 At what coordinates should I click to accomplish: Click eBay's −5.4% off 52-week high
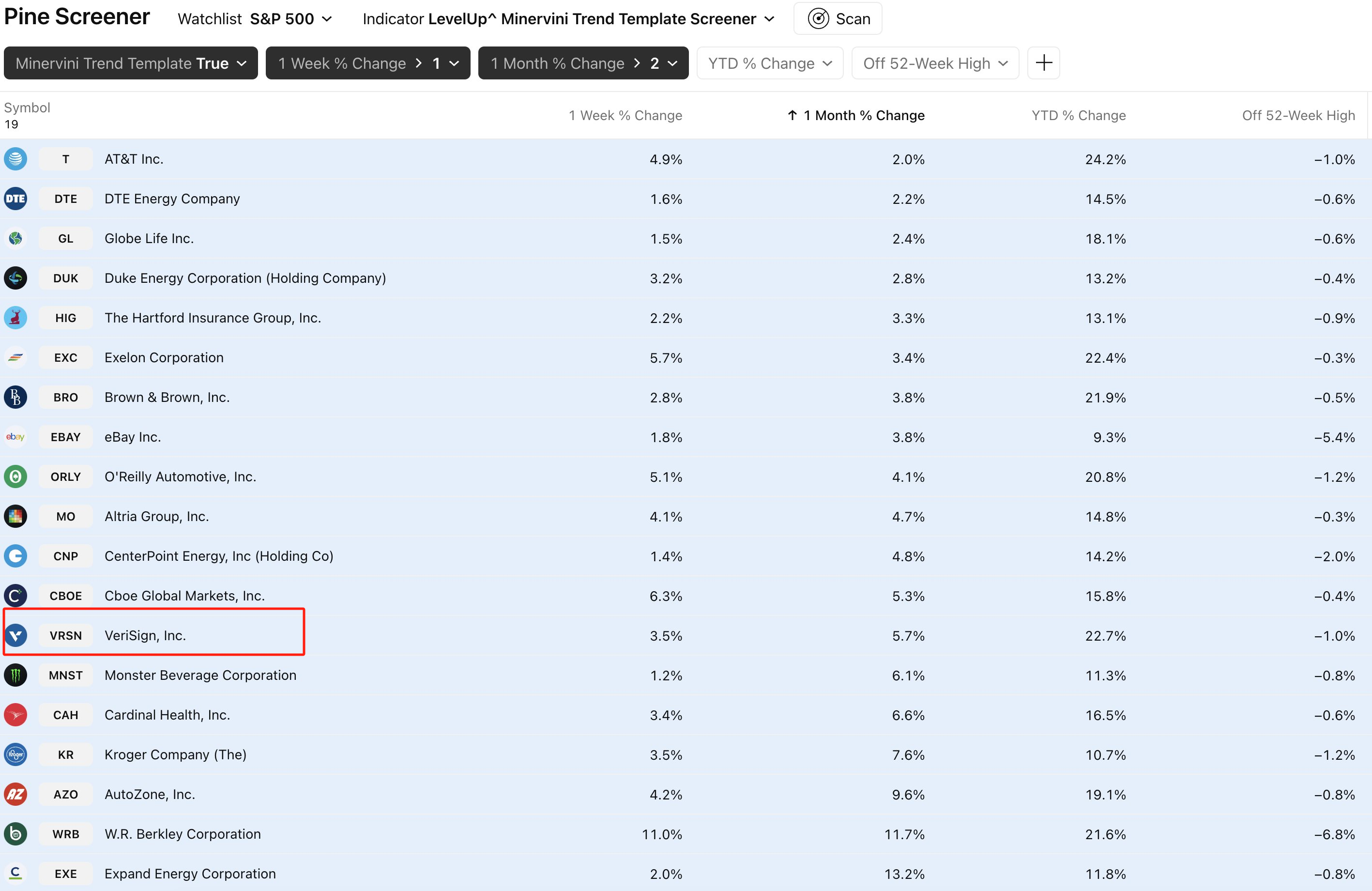click(1334, 437)
